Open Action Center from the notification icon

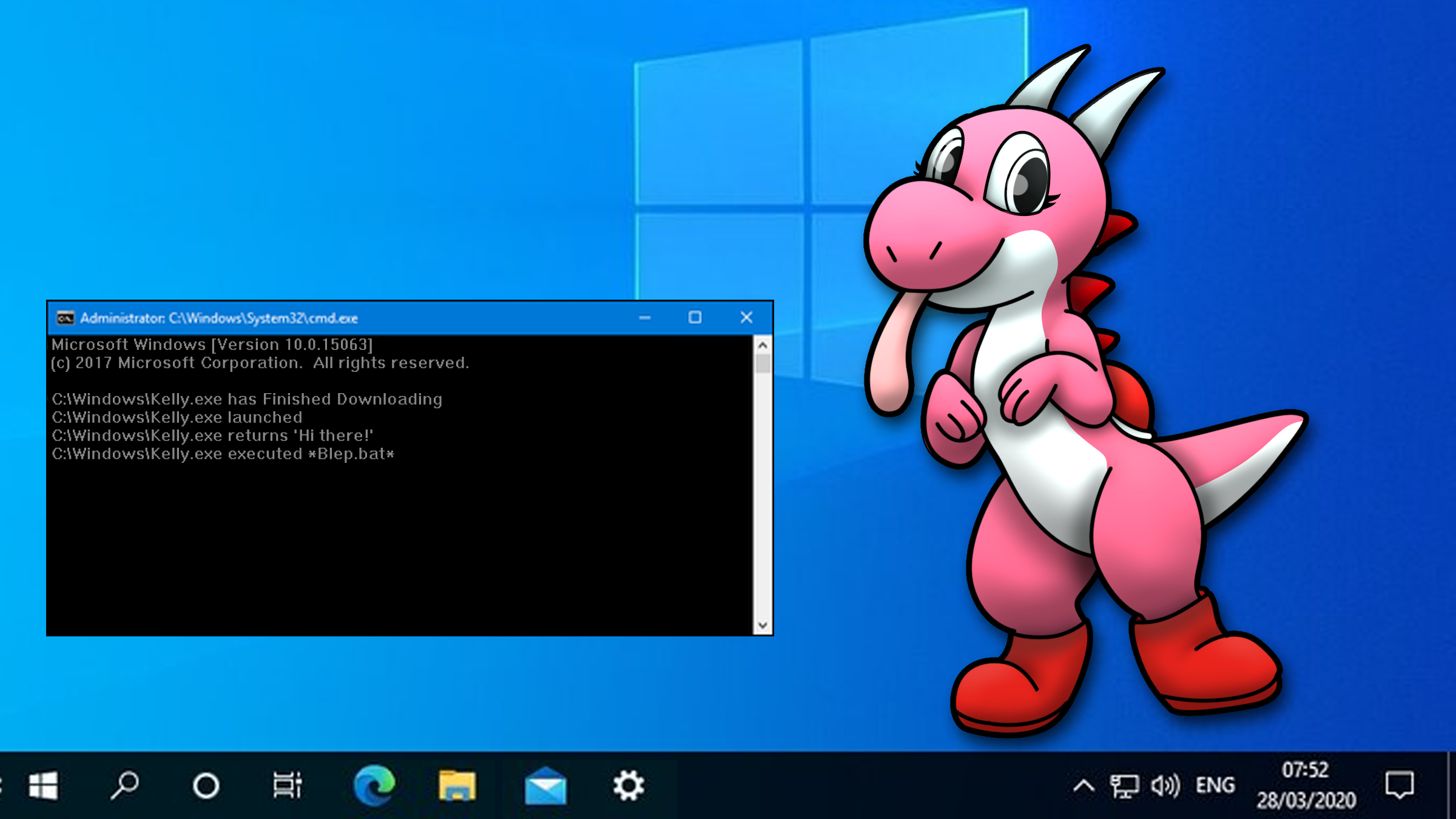pyautogui.click(x=1401, y=784)
